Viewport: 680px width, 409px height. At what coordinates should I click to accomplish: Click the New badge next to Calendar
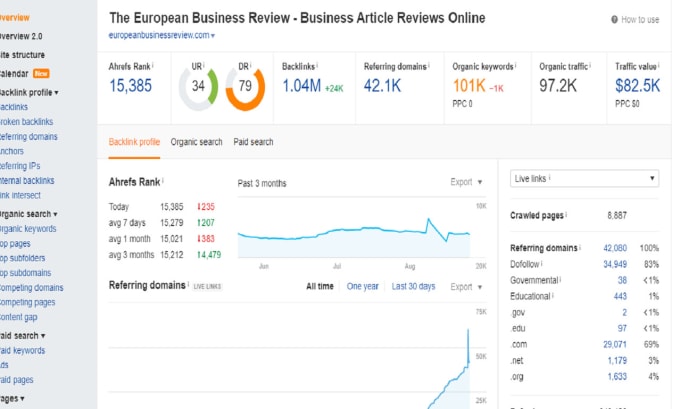41,74
